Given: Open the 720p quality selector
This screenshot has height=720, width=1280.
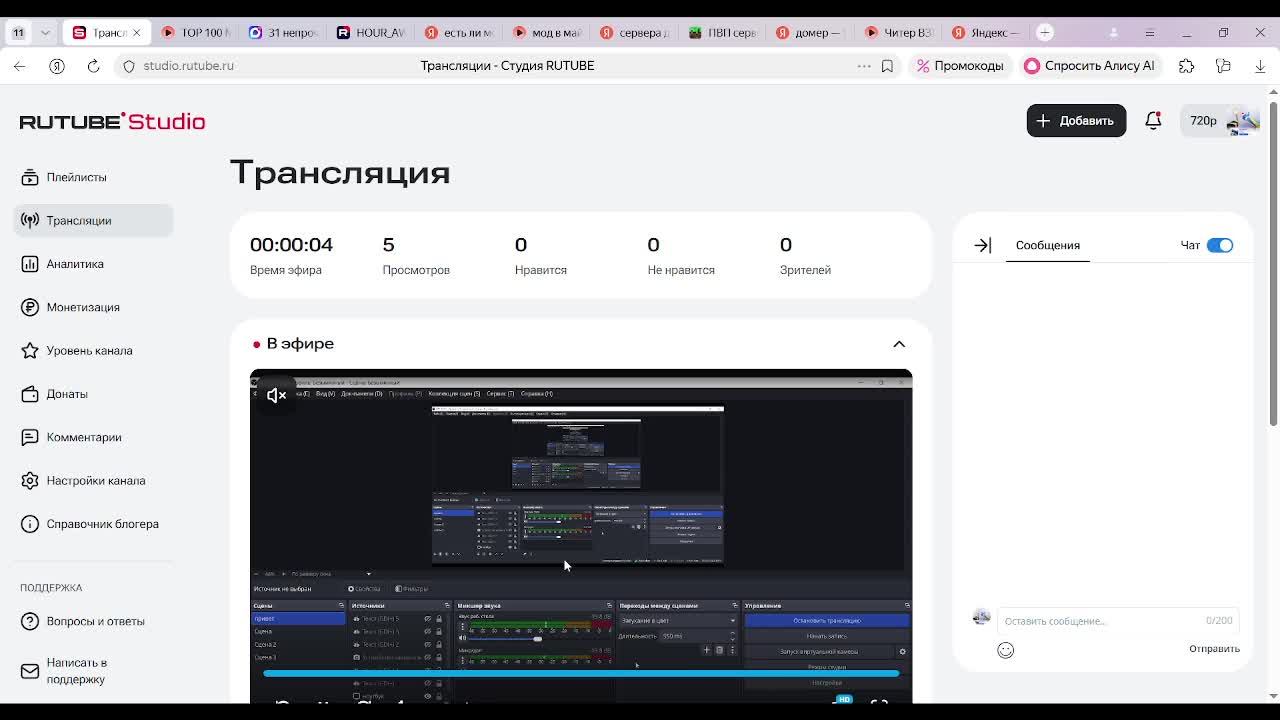Looking at the screenshot, I should tap(1203, 121).
